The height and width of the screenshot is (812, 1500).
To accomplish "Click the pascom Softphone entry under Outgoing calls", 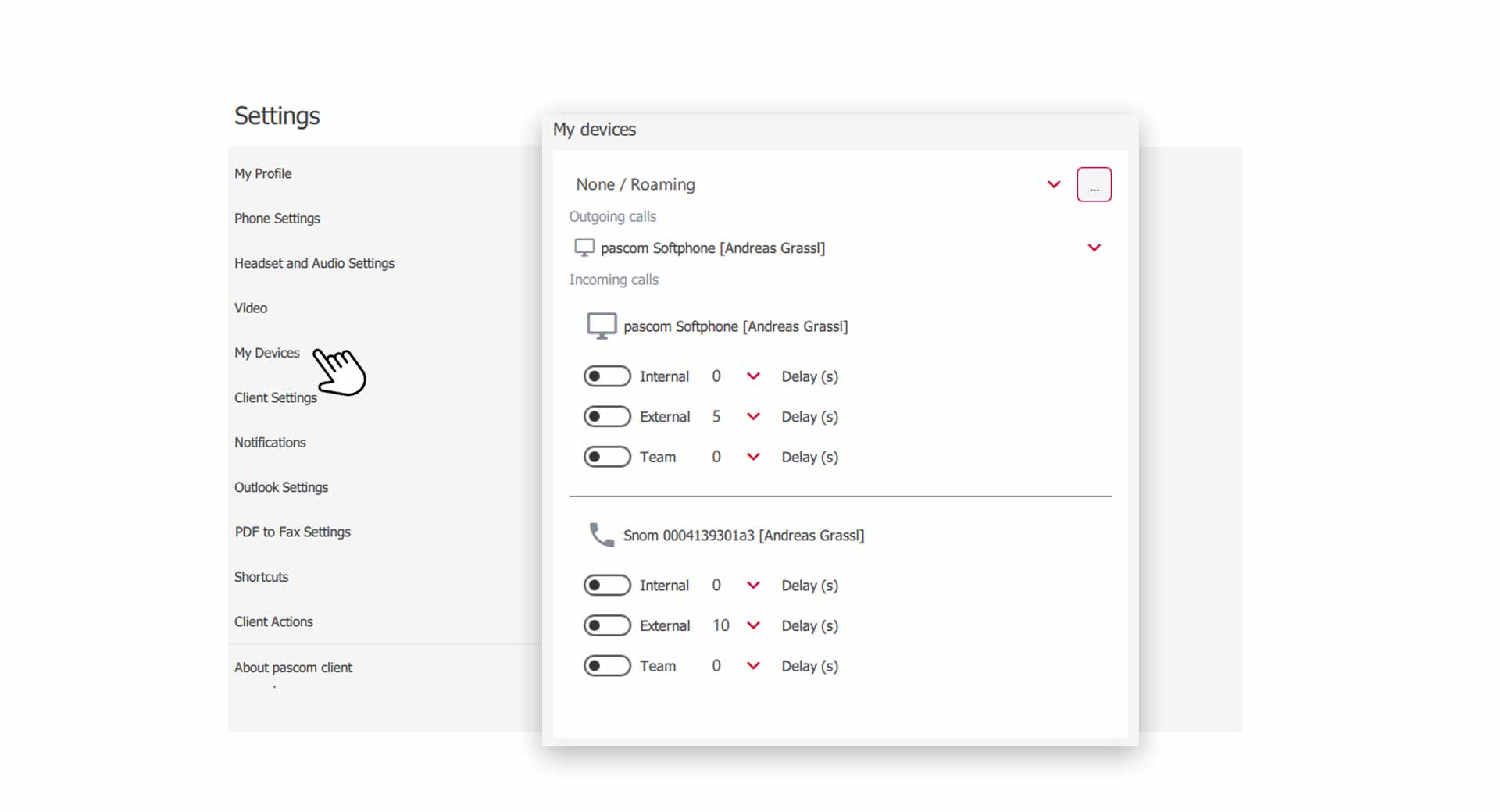I will 712,248.
